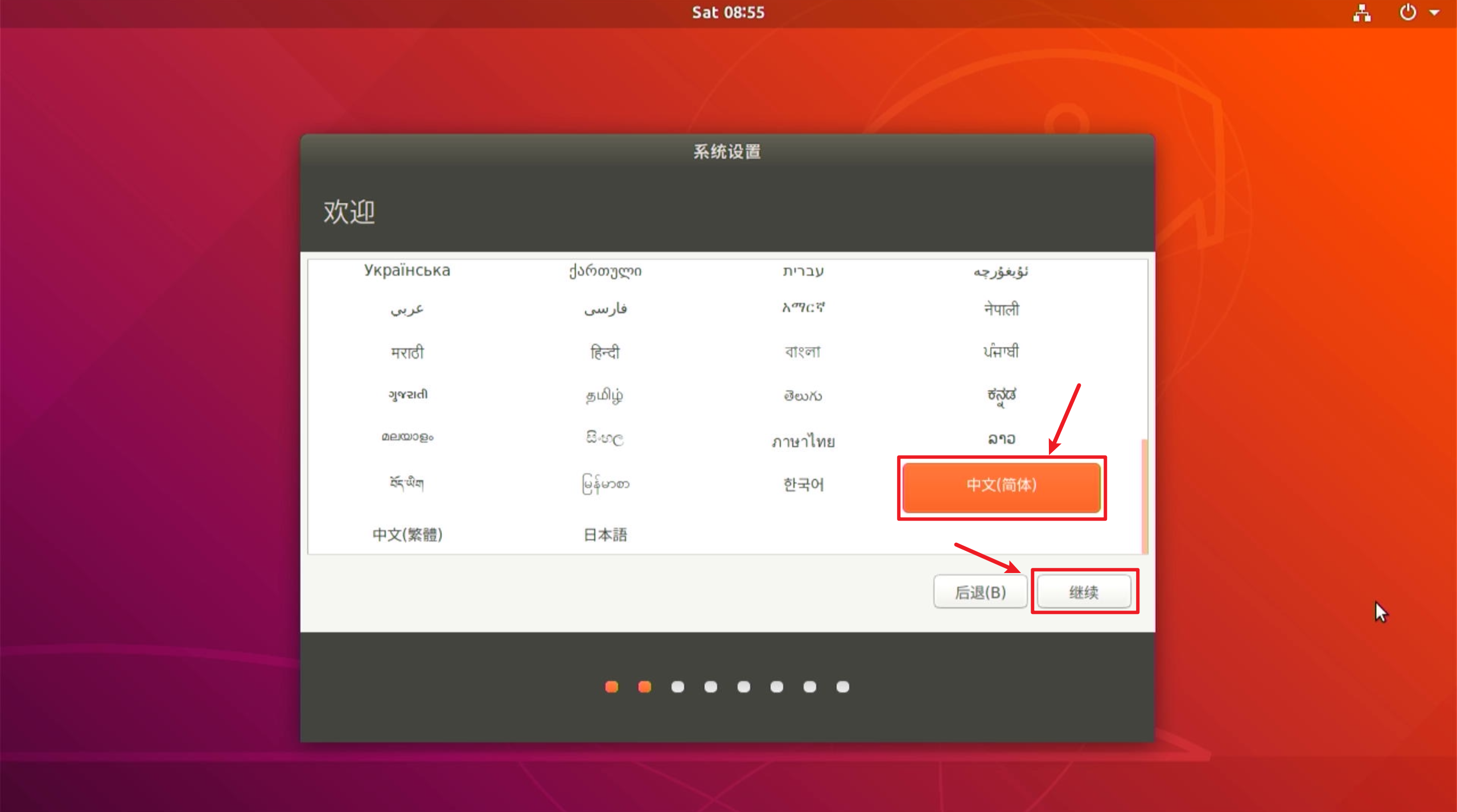This screenshot has width=1457, height=812.
Task: Pick ภาษาไทย in the language grid
Action: pyautogui.click(x=803, y=440)
